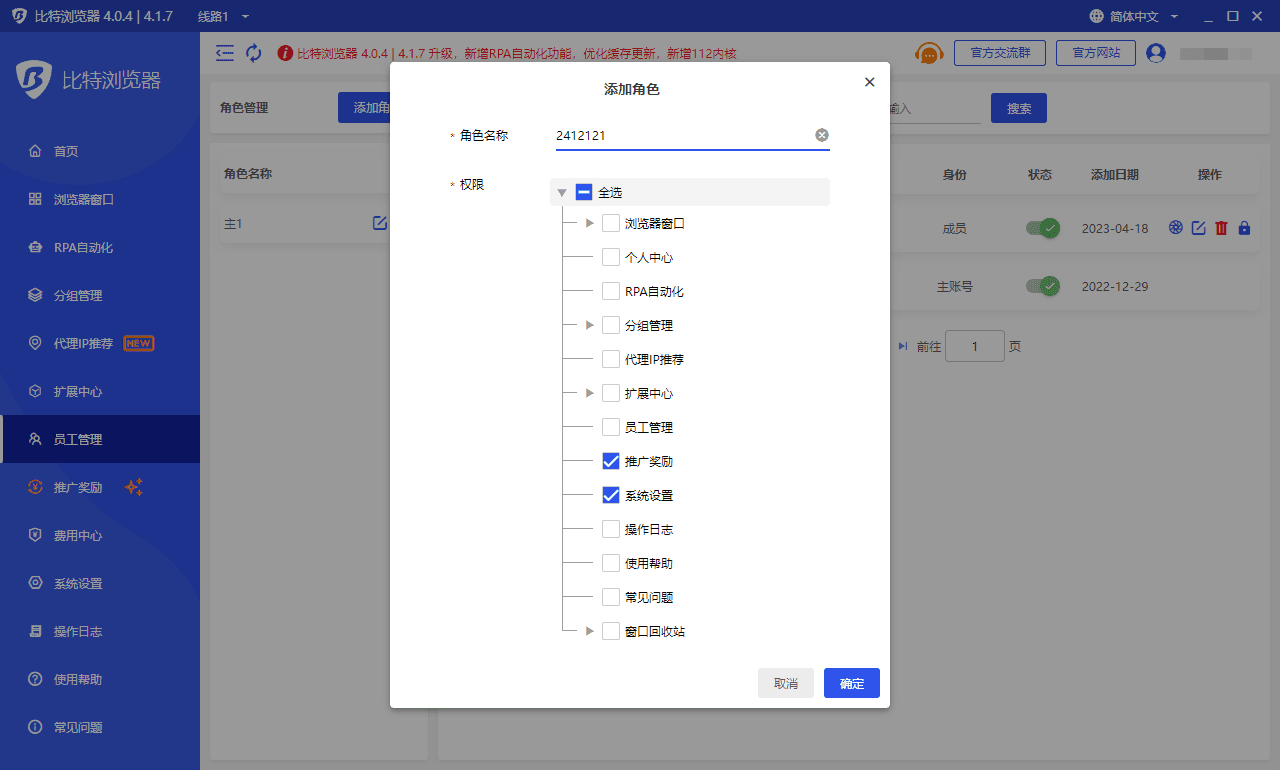The image size is (1280, 770).
Task: Cancel adding the role via 取消
Action: tap(786, 683)
